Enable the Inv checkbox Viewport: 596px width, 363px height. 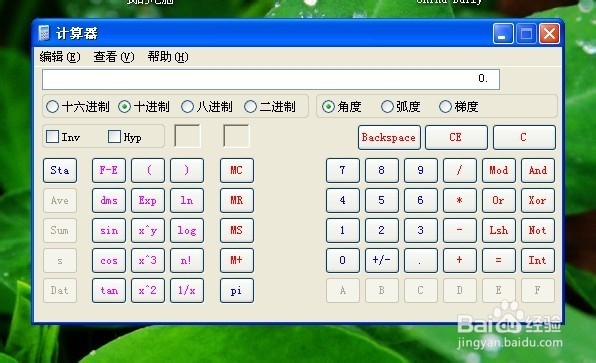click(x=63, y=137)
